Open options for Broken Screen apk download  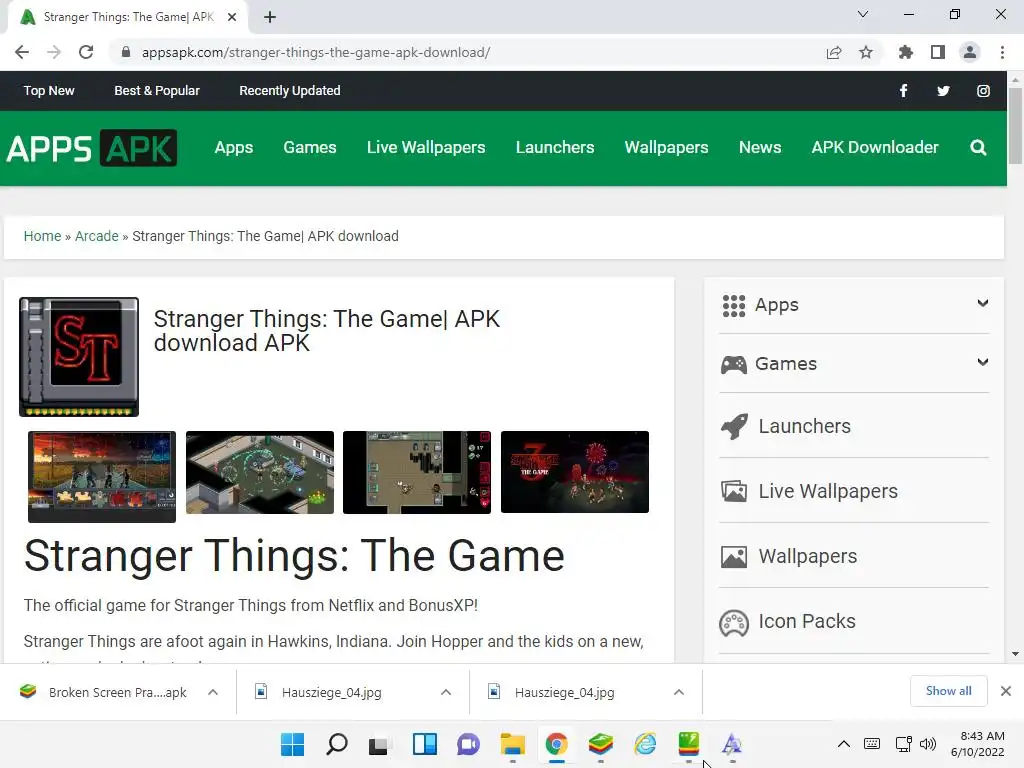[213, 692]
